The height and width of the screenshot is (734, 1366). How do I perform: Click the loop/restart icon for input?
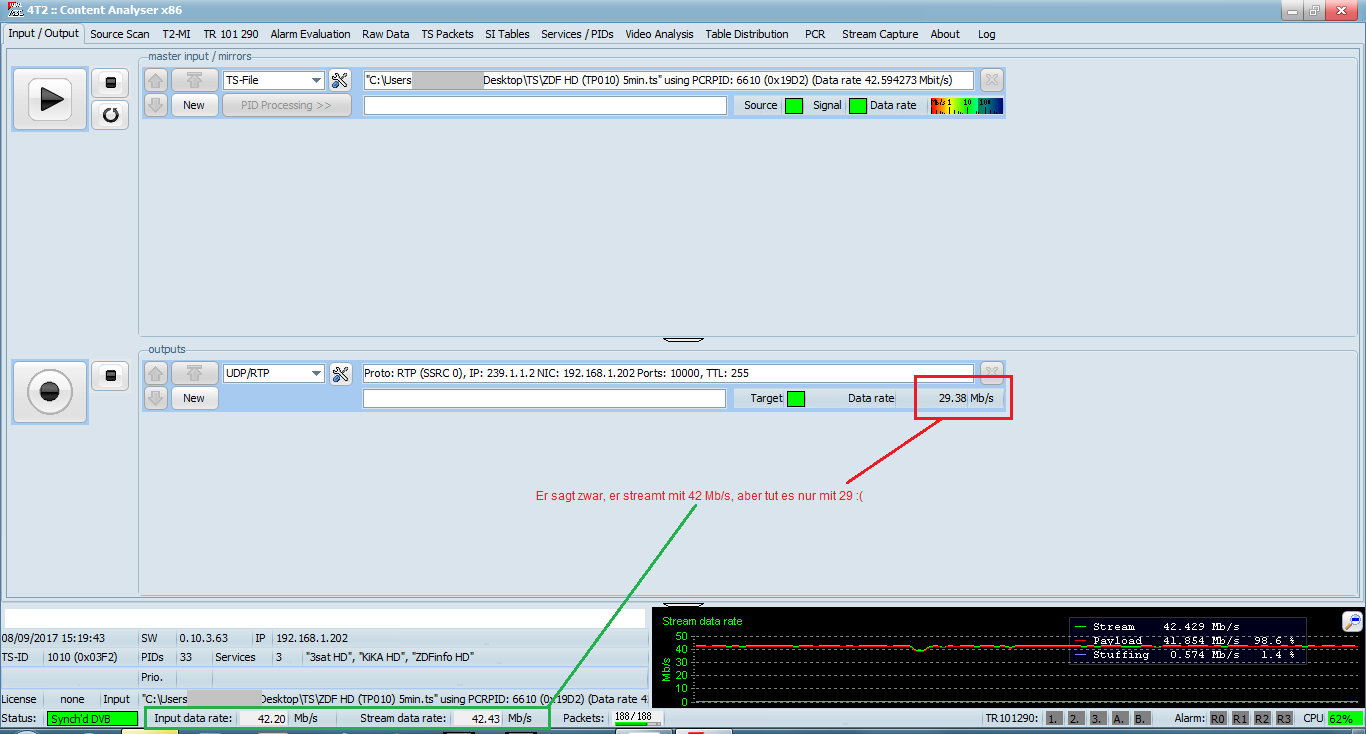pyautogui.click(x=111, y=115)
